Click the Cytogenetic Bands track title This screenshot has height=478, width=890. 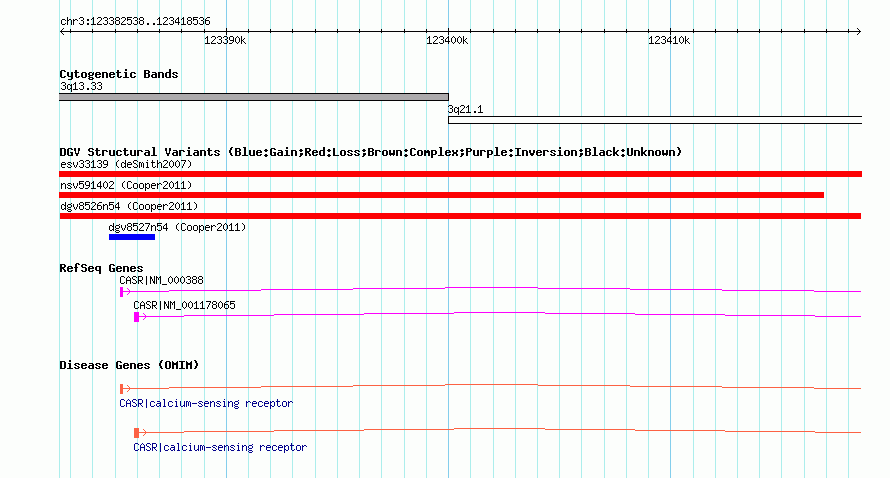click(119, 74)
